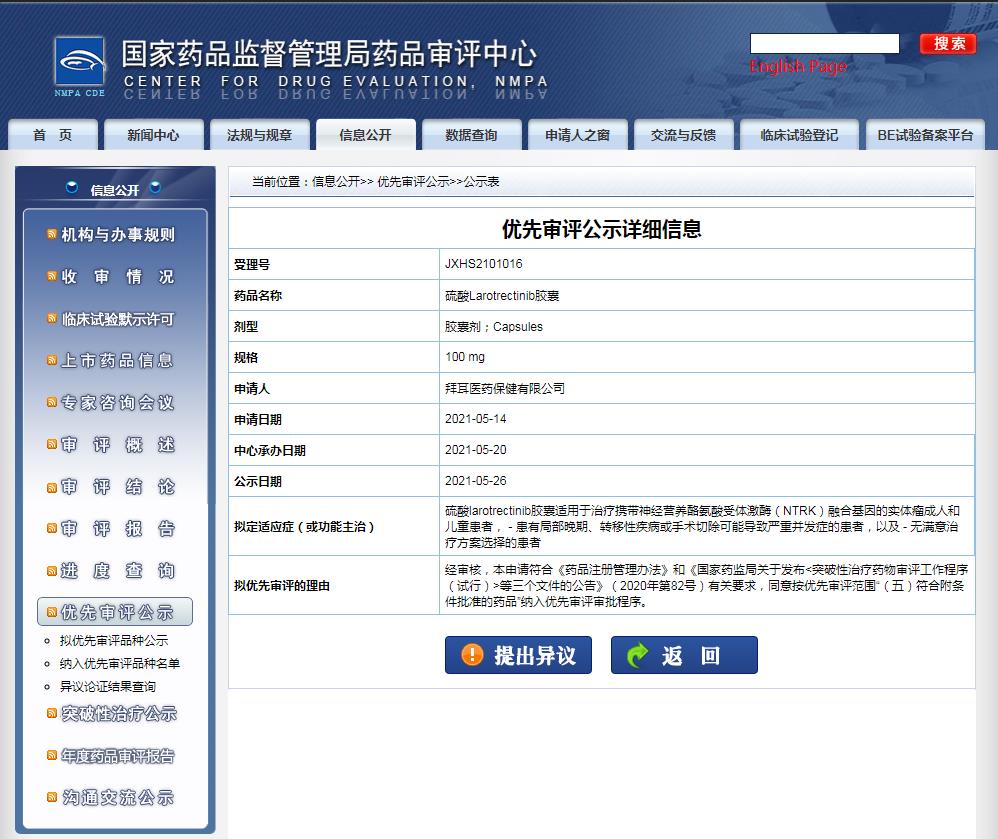The width and height of the screenshot is (998, 839).
Task: Open 机构与办事规则 in sidebar
Action: [x=118, y=234]
